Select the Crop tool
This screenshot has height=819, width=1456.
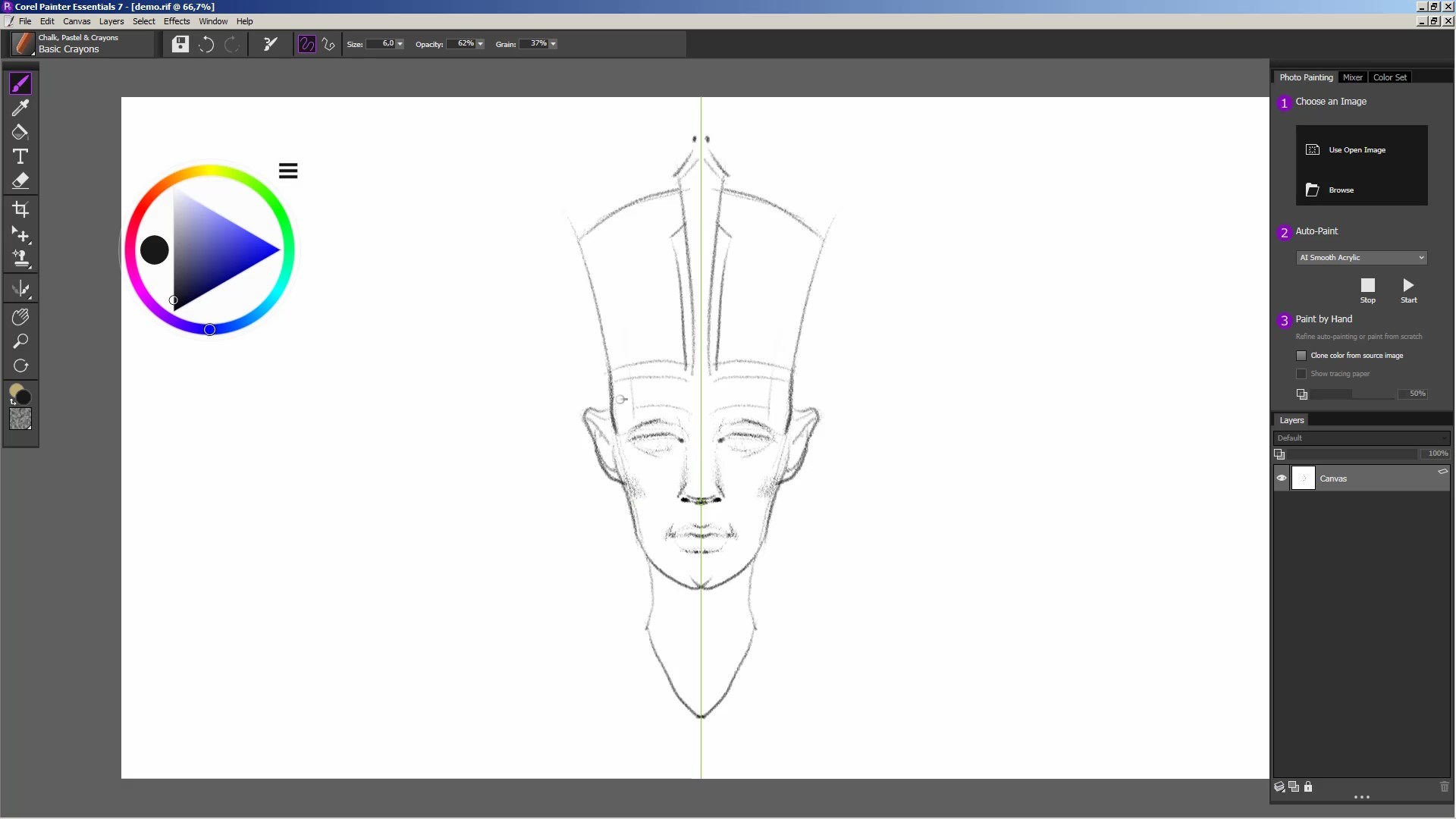pos(20,209)
